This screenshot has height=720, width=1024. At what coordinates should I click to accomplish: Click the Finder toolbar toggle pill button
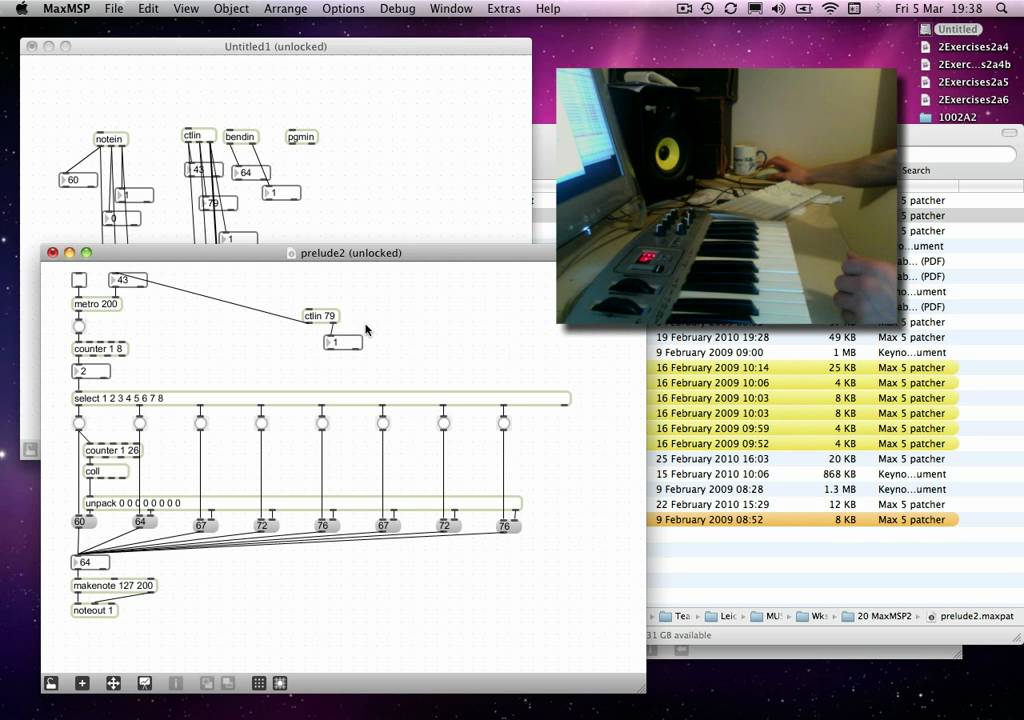1009,133
